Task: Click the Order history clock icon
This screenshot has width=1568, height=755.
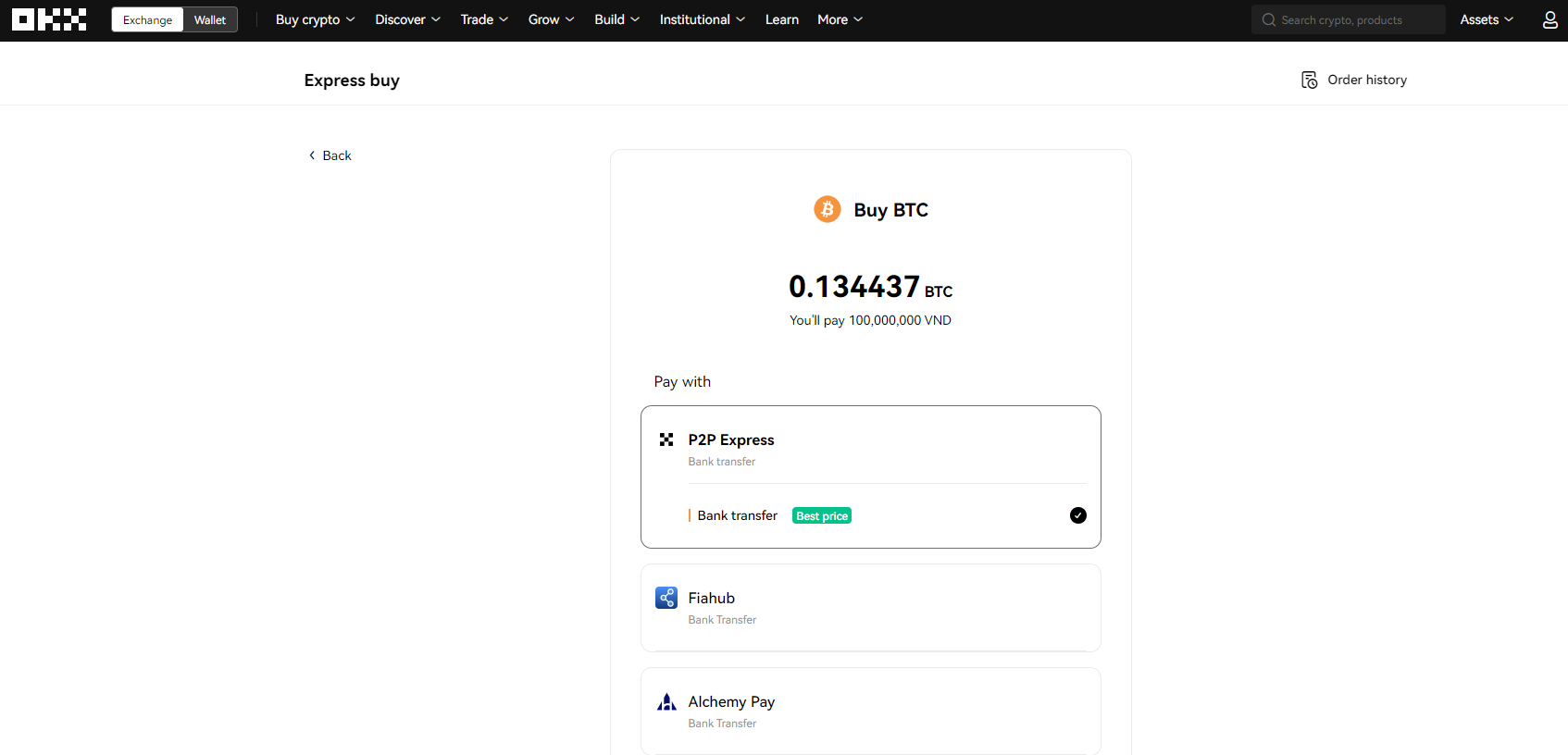Action: point(1309,80)
